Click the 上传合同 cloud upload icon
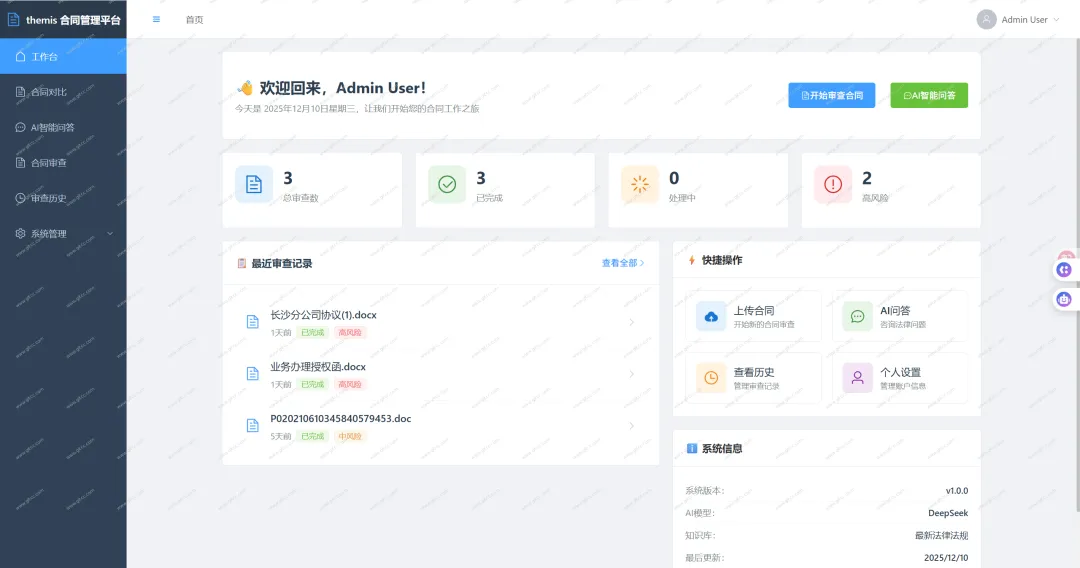The image size is (1080, 568). click(x=711, y=316)
